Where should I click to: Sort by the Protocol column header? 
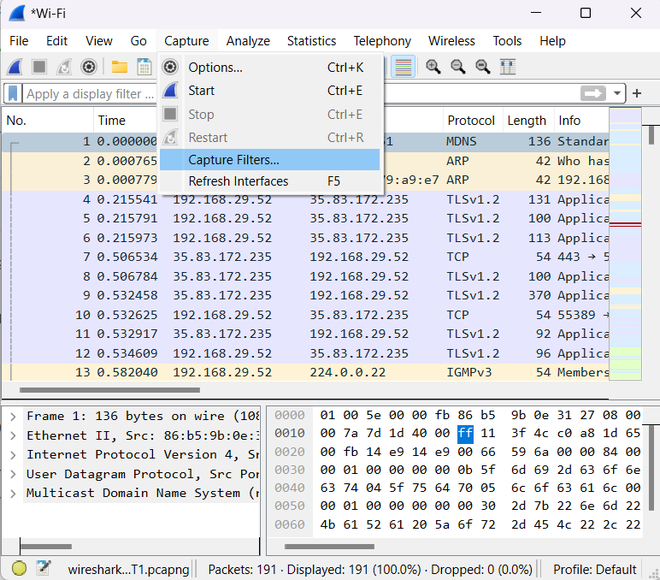tap(473, 120)
